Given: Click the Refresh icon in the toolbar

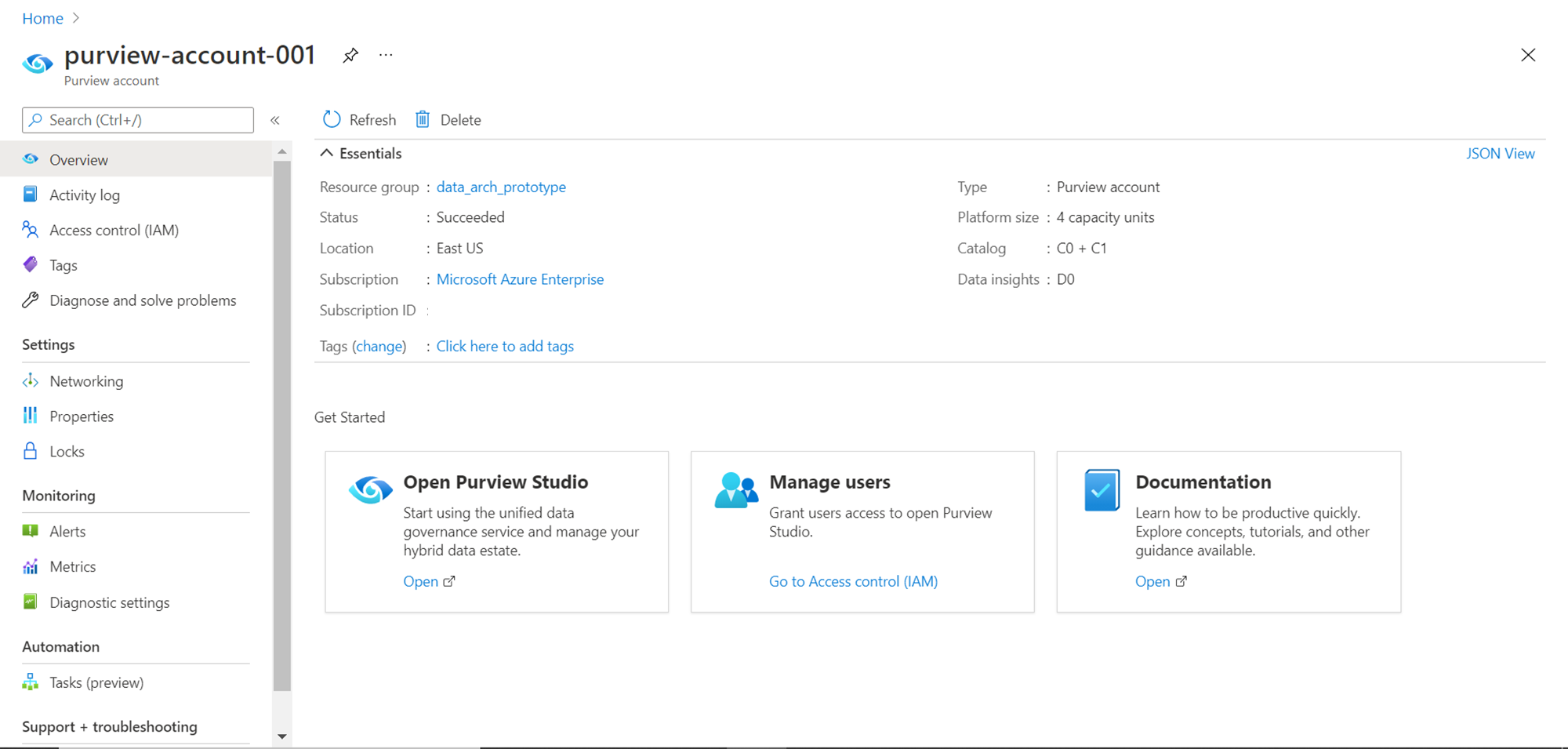Looking at the screenshot, I should tap(332, 119).
